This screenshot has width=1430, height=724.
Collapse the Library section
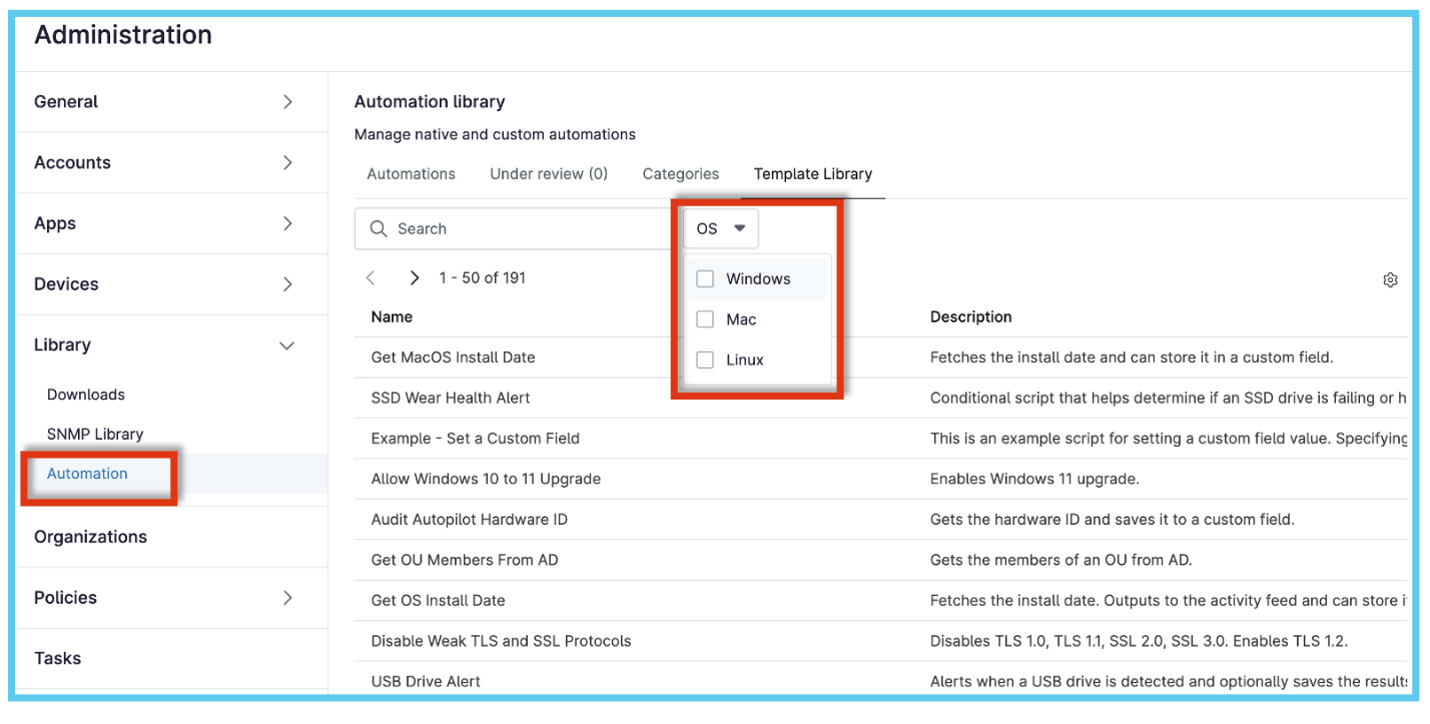point(286,344)
